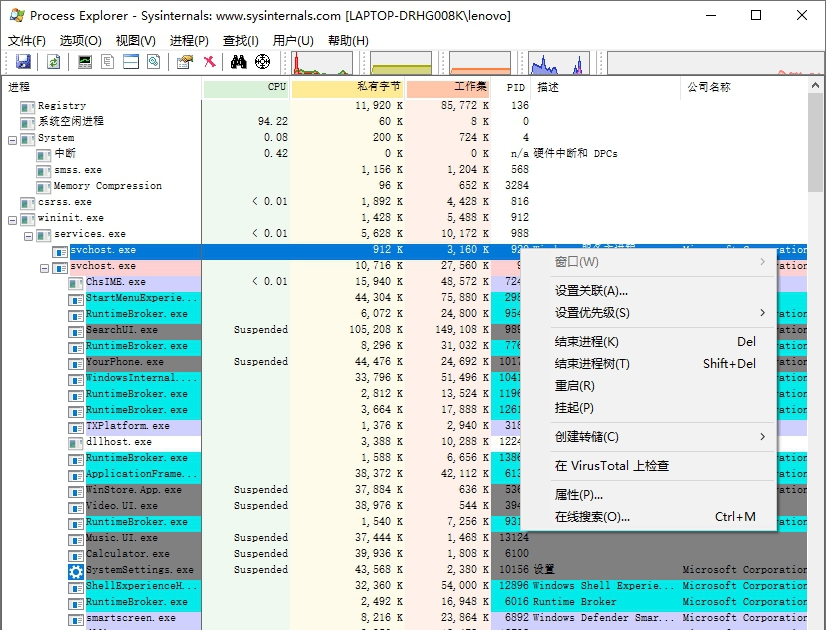
Task: Collapse the System process tree node
Action: tap(11, 138)
